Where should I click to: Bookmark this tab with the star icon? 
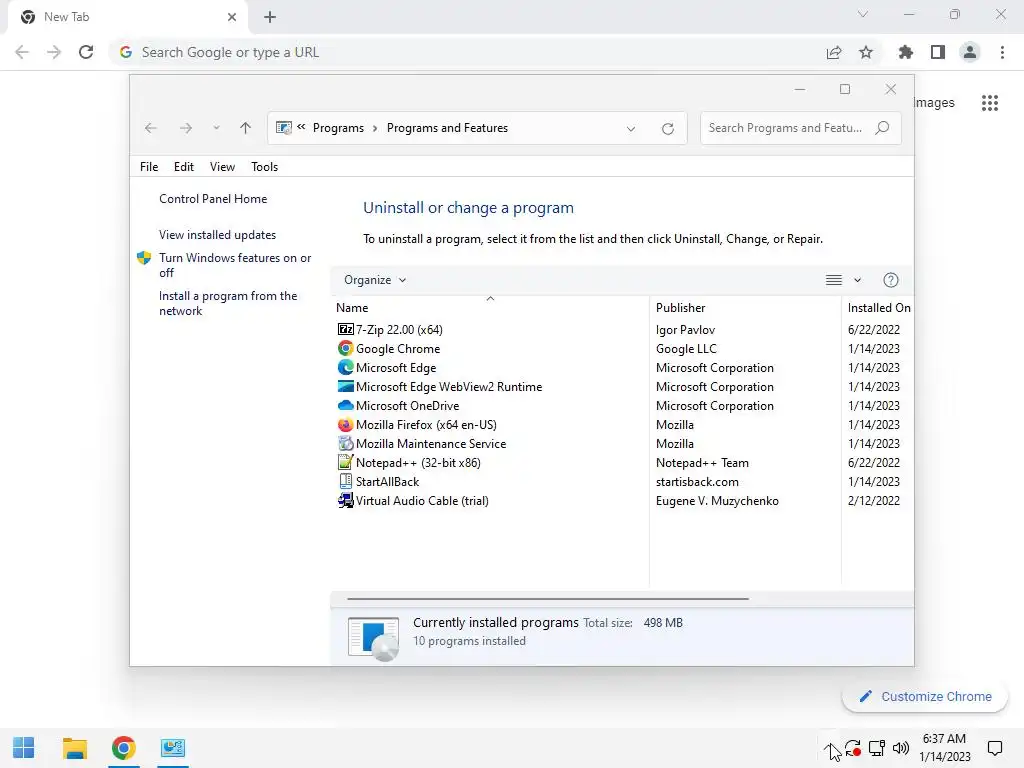pos(866,52)
